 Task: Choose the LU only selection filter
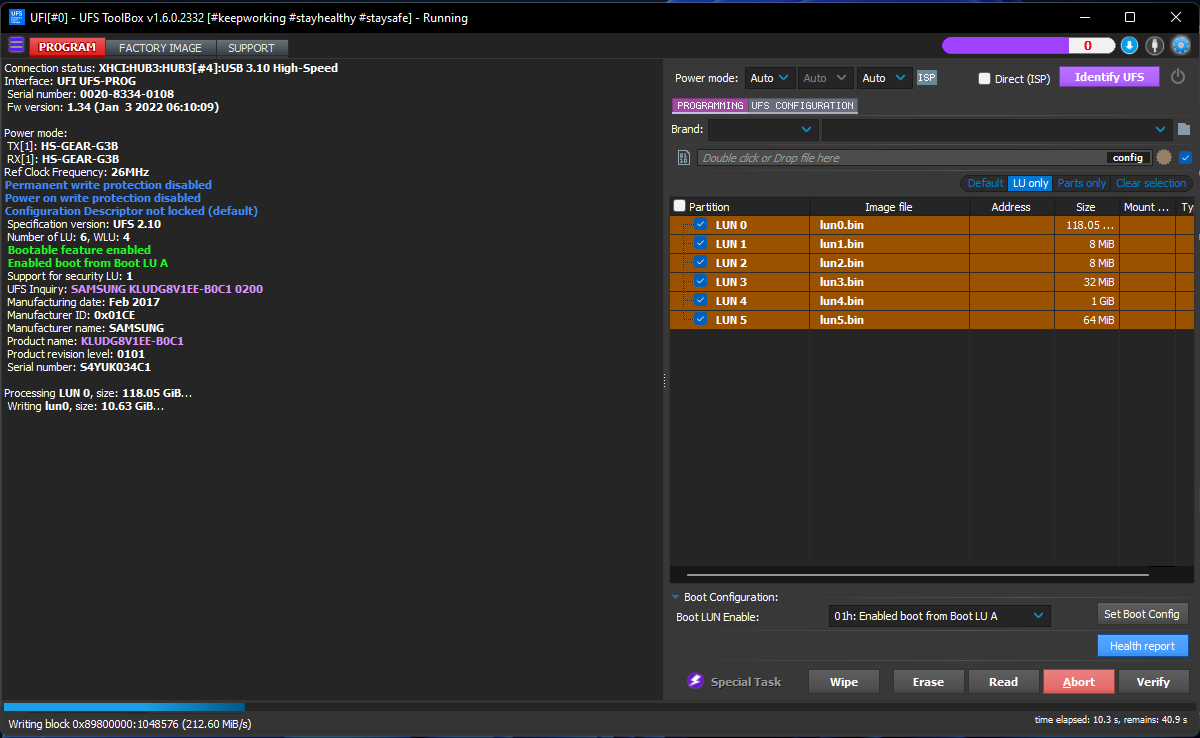1030,183
